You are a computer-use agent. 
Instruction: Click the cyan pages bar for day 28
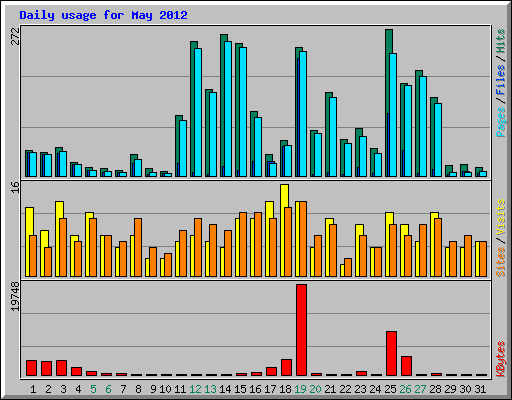pos(438,140)
